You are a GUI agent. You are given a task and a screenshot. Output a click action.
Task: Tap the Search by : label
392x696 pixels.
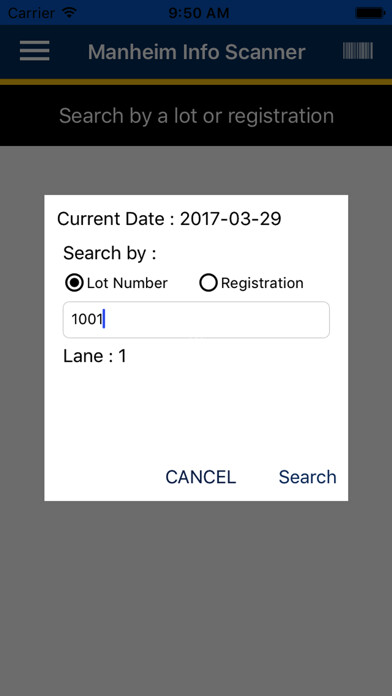pyautogui.click(x=110, y=253)
